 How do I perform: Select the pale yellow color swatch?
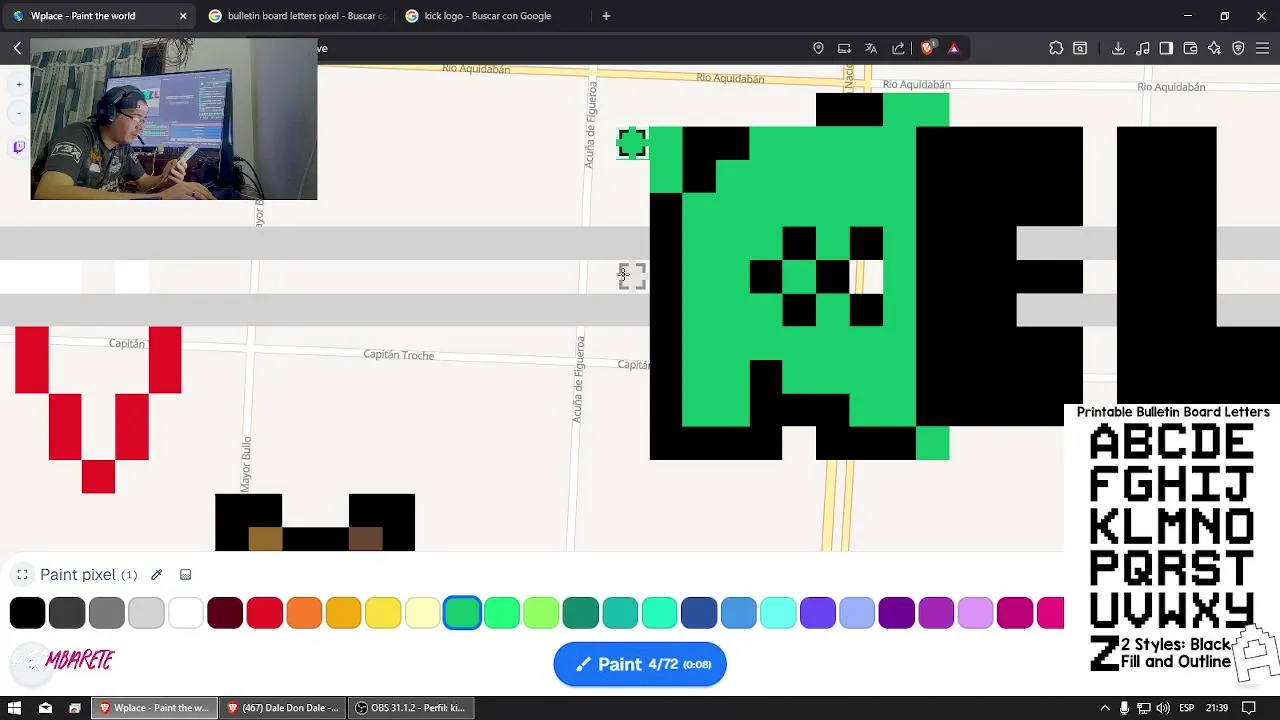tap(423, 613)
